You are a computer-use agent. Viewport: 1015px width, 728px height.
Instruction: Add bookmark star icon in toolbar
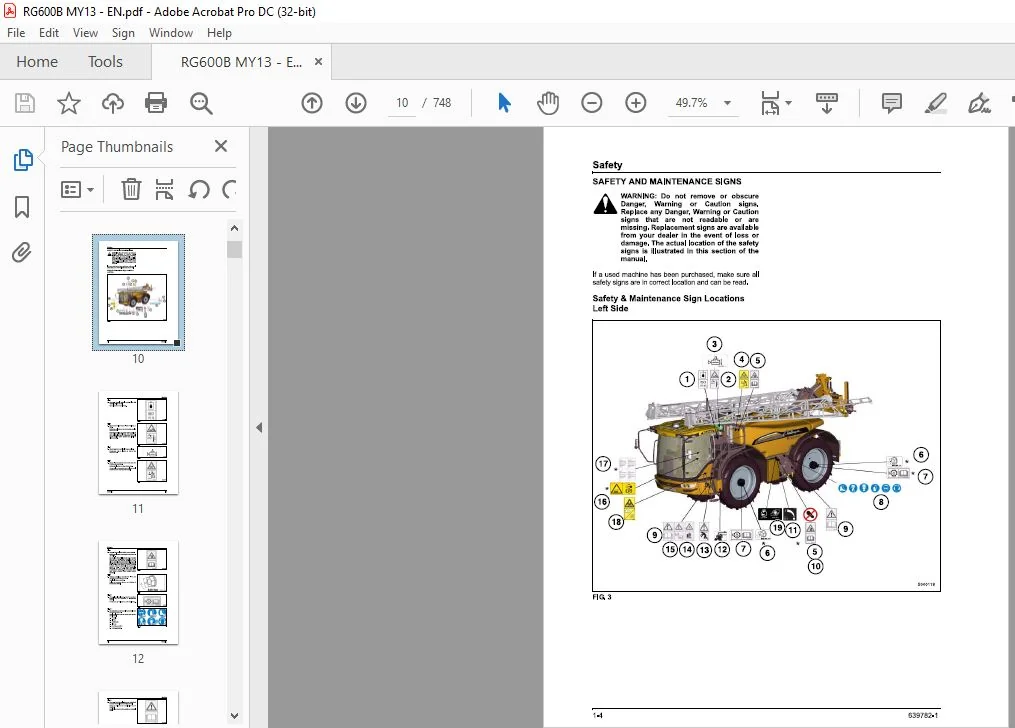point(69,103)
